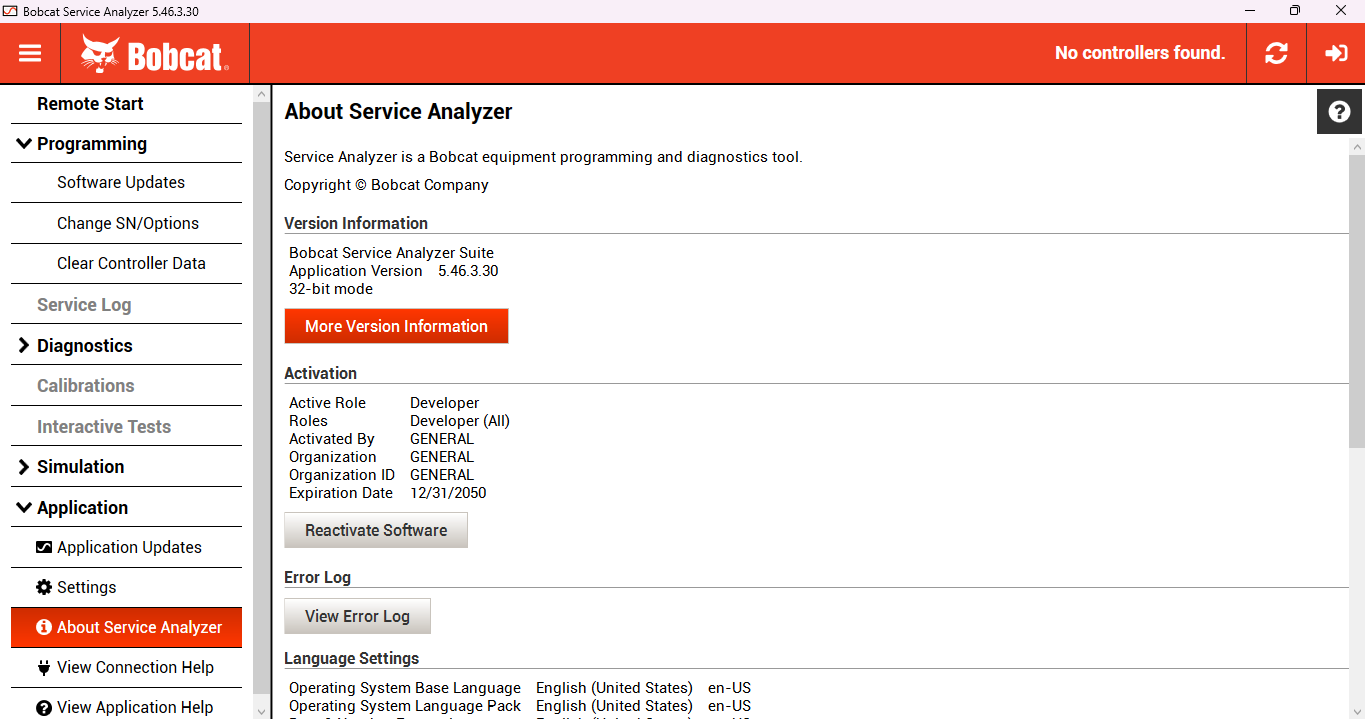Click the Copyright © Bobcat Company text
This screenshot has width=1365, height=719.
click(x=386, y=185)
